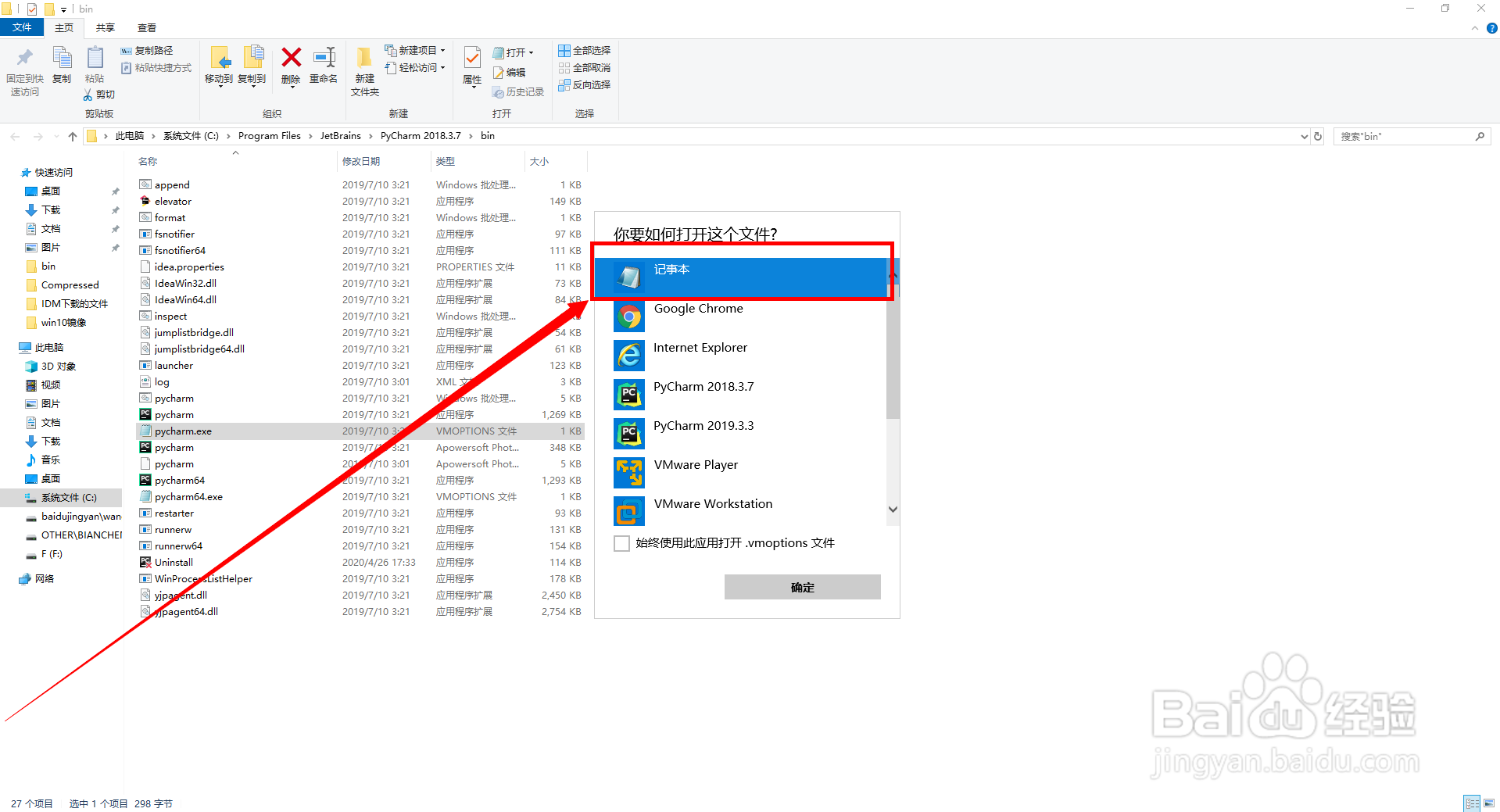
Task: Click the Up one level arrow
Action: 73,137
